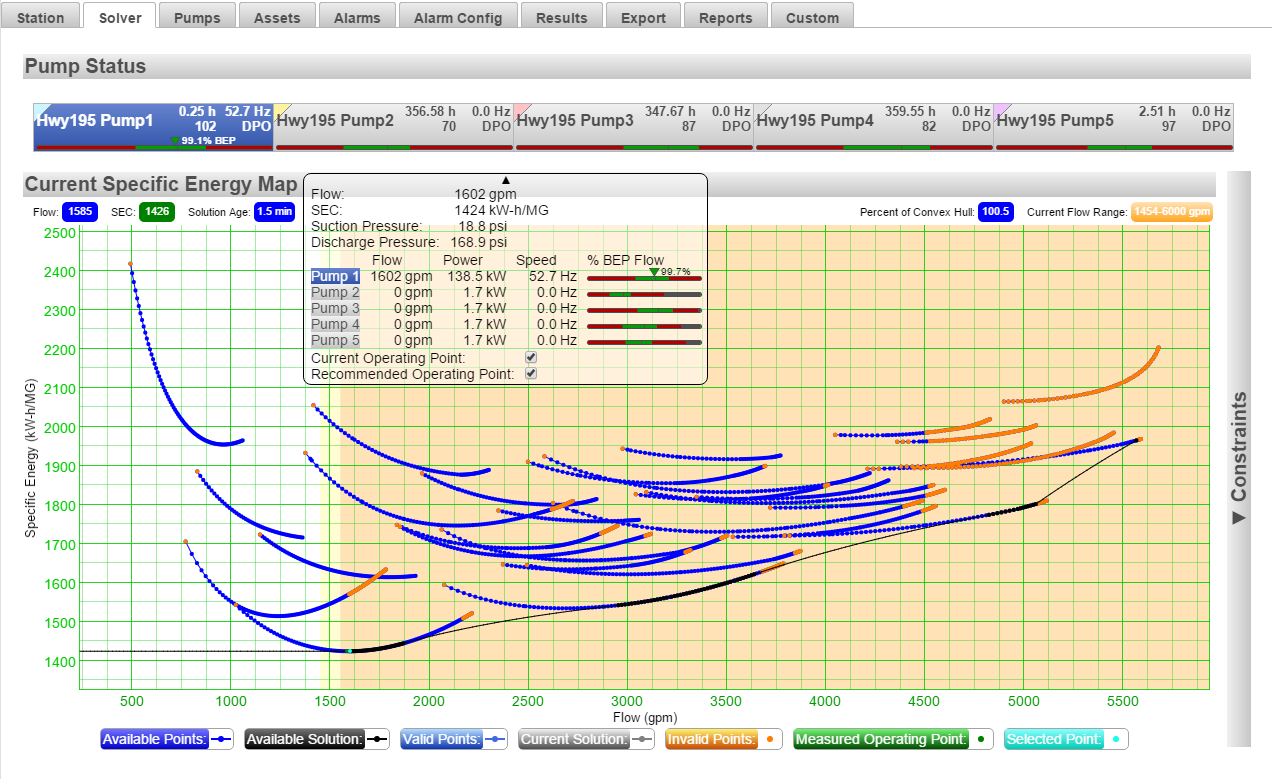Switch to the Pumps tab
The height and width of the screenshot is (779, 1272).
point(197,17)
